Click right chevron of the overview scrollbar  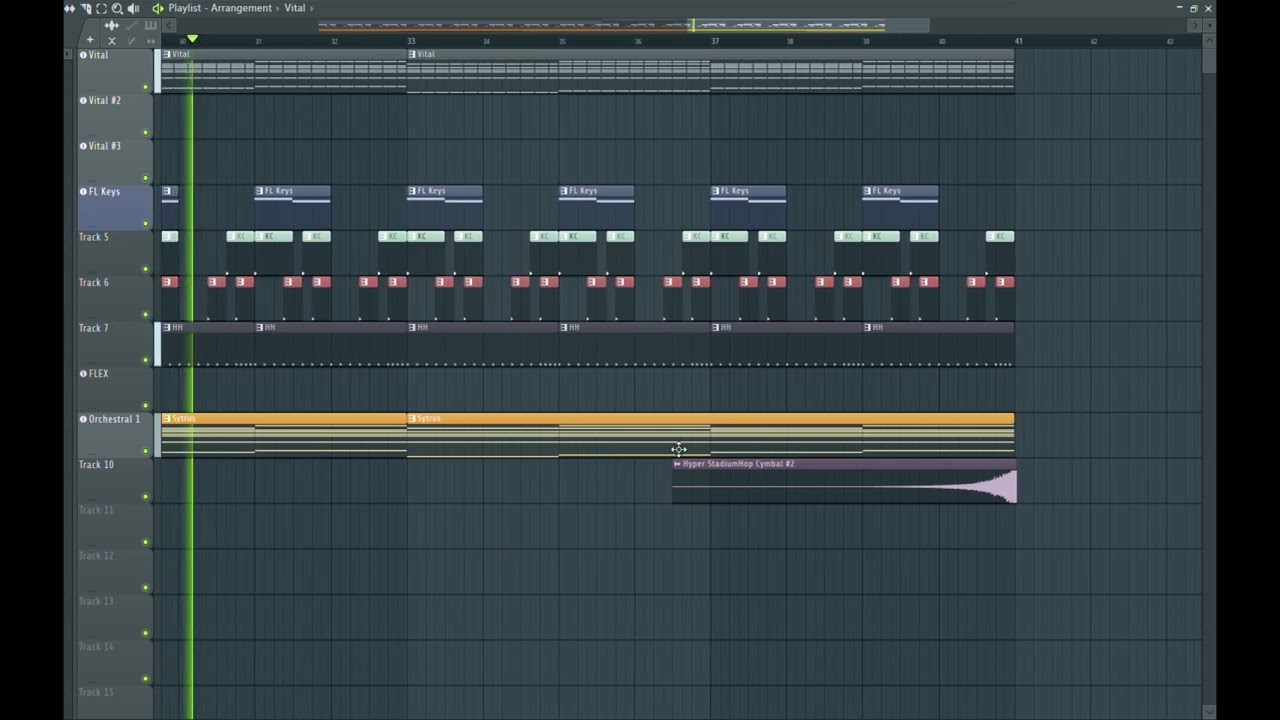[1194, 25]
